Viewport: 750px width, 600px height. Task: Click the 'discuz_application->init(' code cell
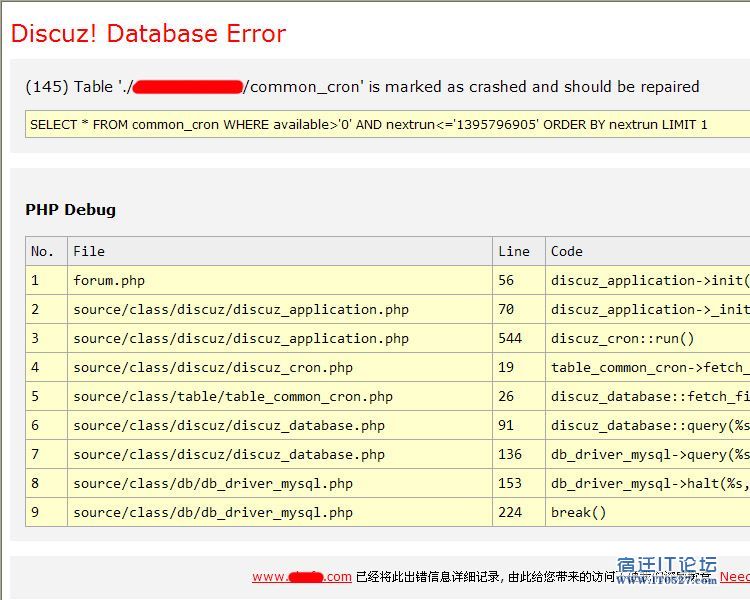[x=648, y=280]
